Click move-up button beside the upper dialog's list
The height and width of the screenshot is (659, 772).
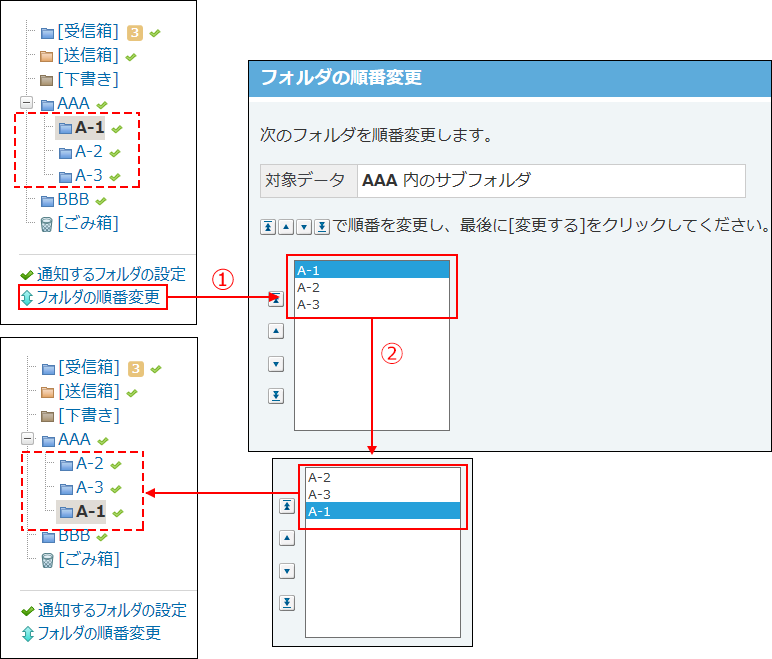pyautogui.click(x=276, y=331)
